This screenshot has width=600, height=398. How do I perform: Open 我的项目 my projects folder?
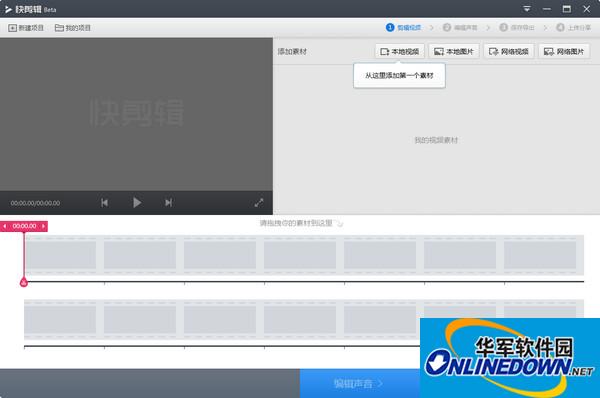(x=73, y=28)
